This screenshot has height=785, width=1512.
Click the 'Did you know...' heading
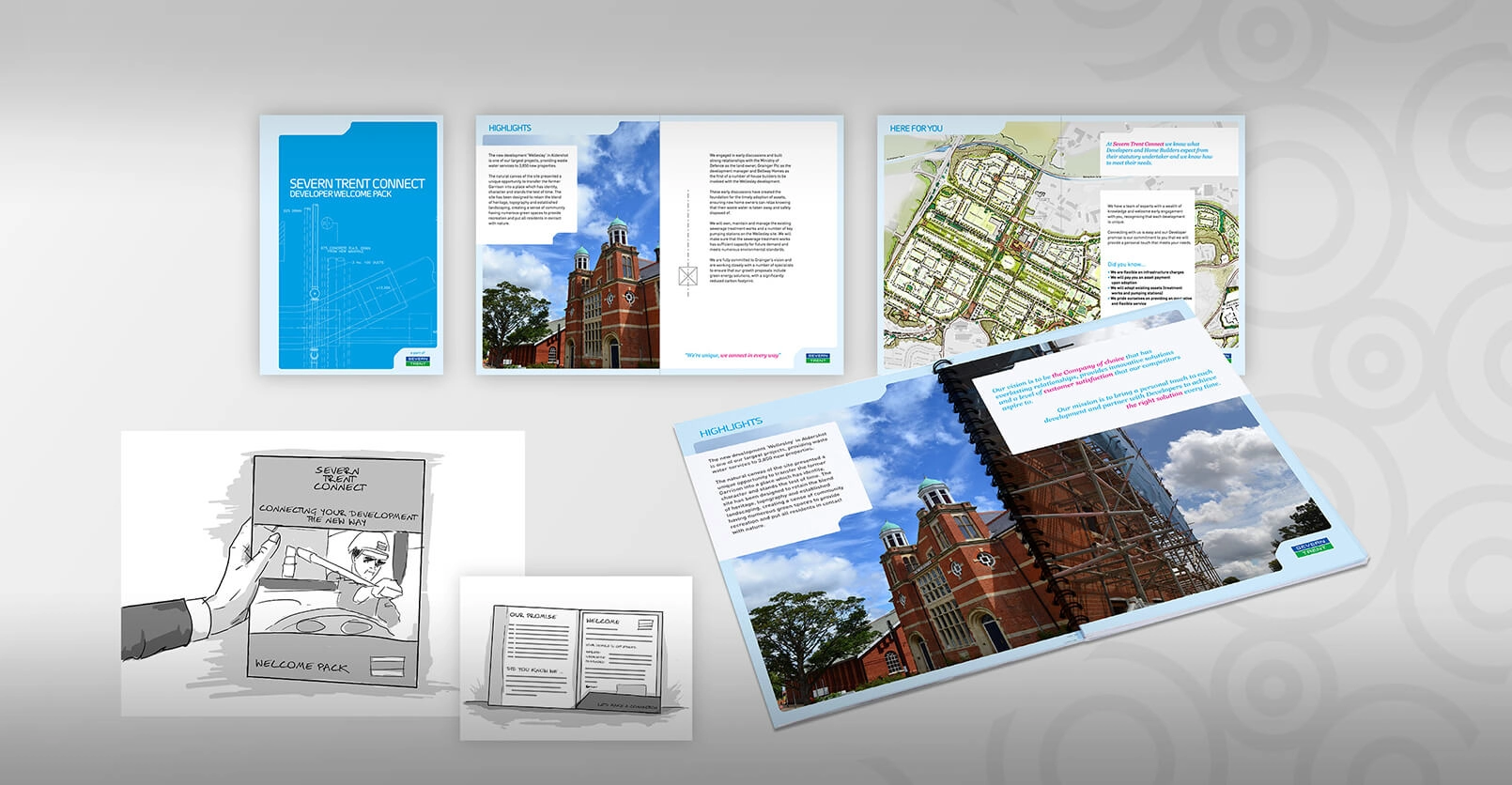click(1125, 265)
